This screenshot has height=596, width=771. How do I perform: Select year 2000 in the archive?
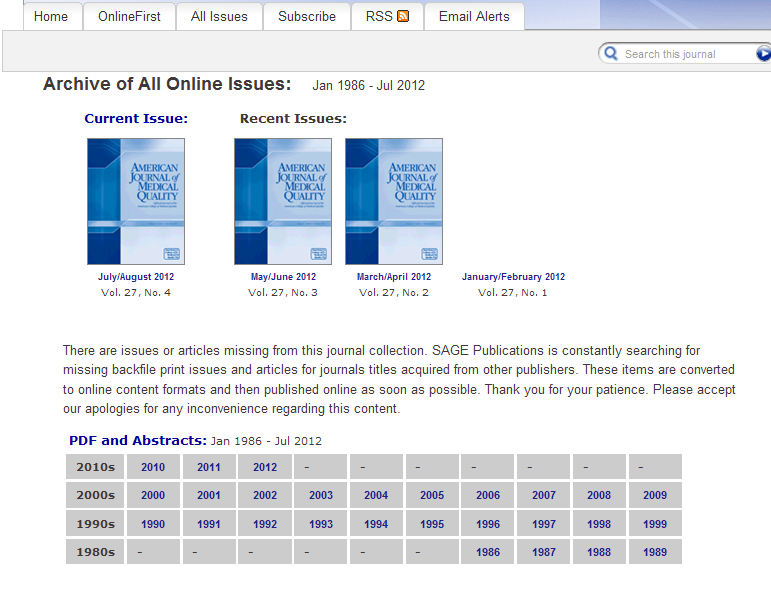pos(153,495)
